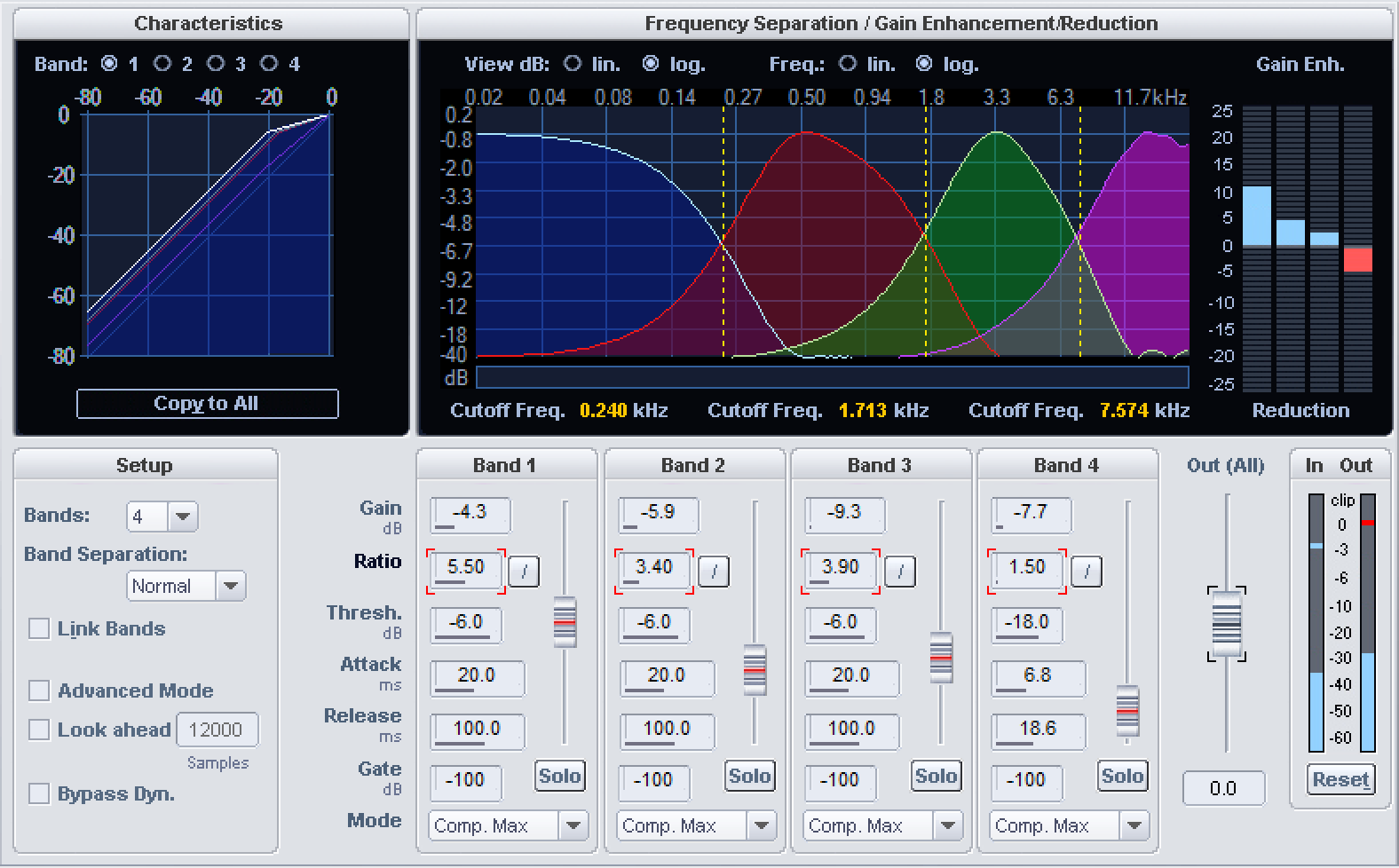
Task: Click the Out (All) fader handle
Action: (1227, 624)
